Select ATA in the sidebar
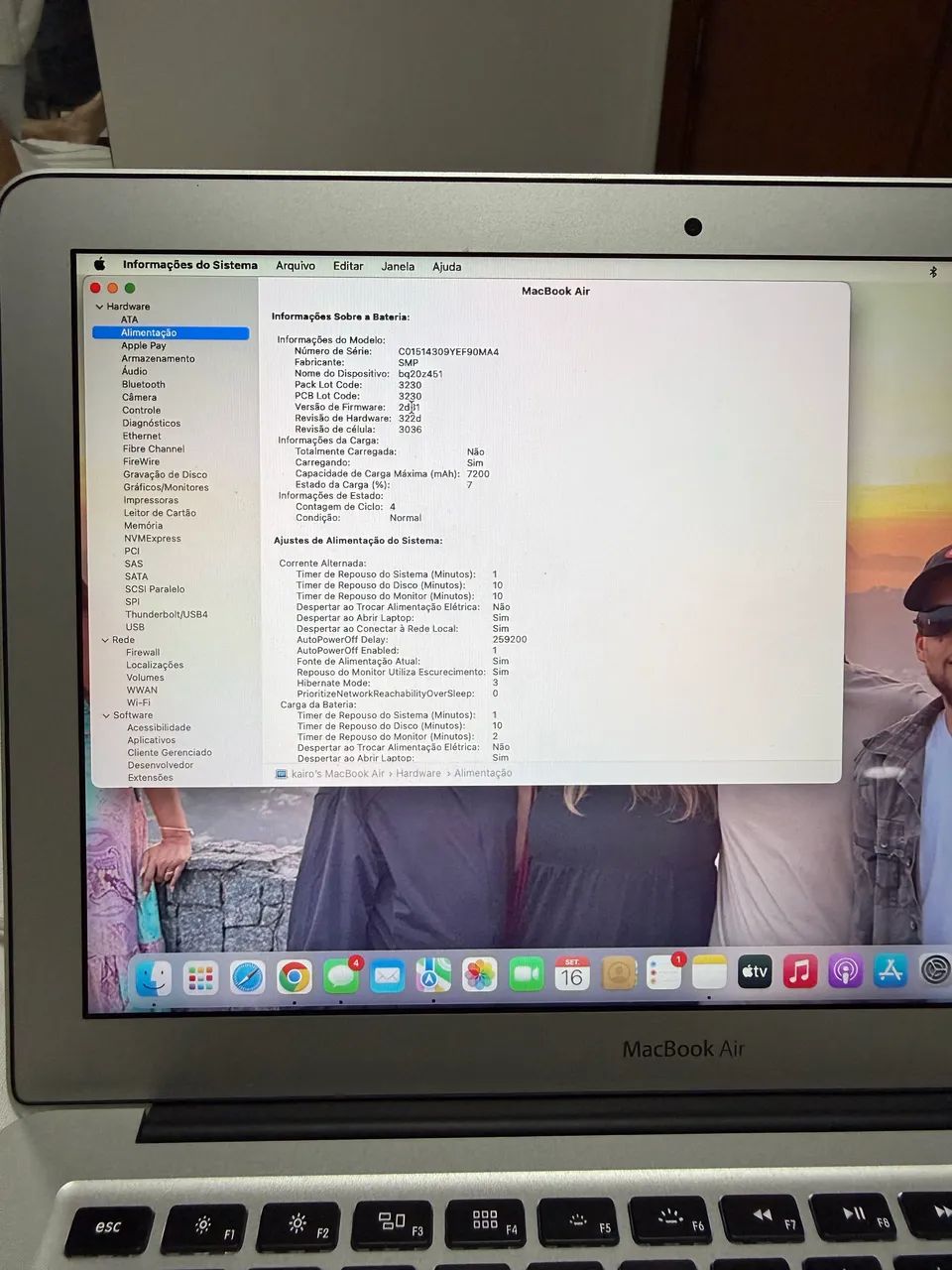952x1270 pixels. (x=130, y=319)
